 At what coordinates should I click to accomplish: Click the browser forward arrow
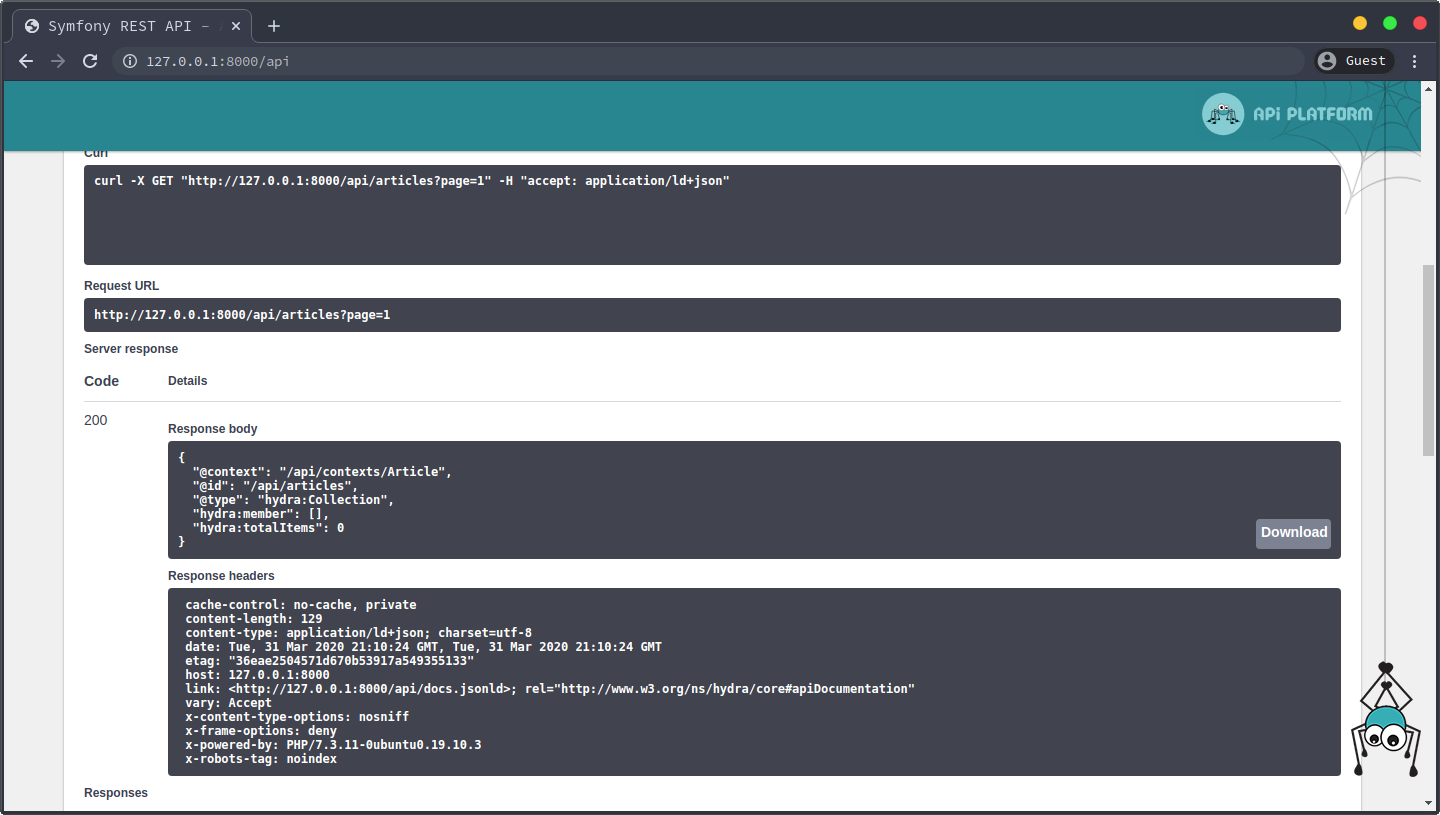tap(58, 61)
